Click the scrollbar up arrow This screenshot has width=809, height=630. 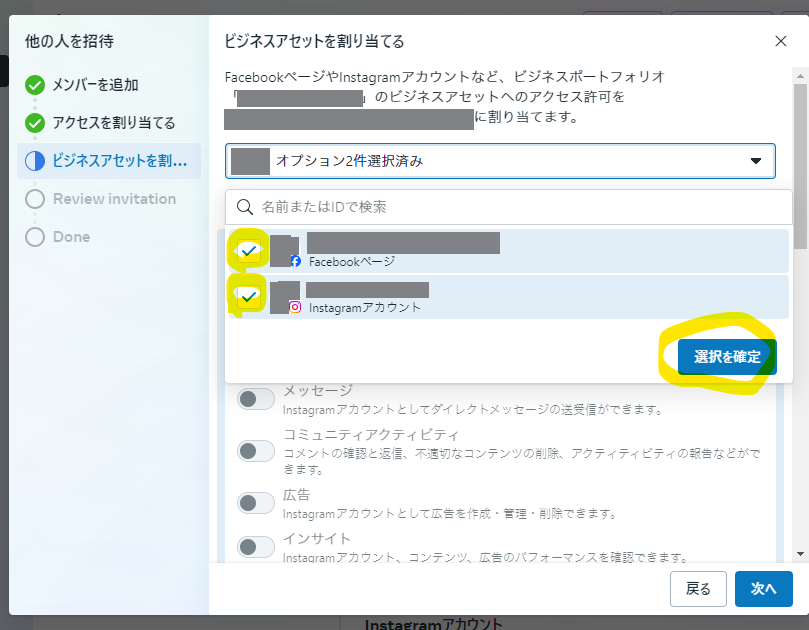pos(800,76)
